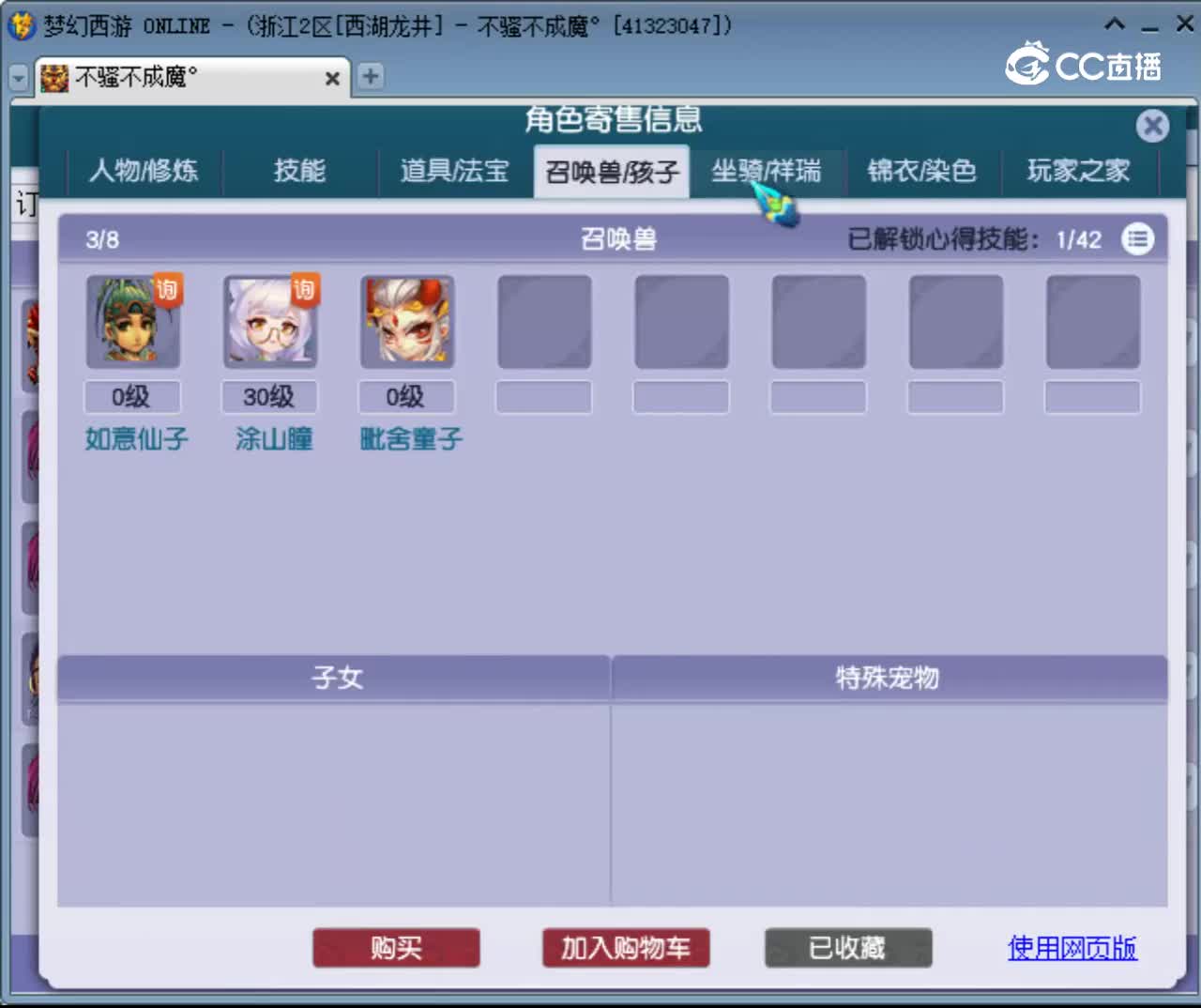The image size is (1201, 1008).
Task: Click the first empty pet slot
Action: pos(544,322)
